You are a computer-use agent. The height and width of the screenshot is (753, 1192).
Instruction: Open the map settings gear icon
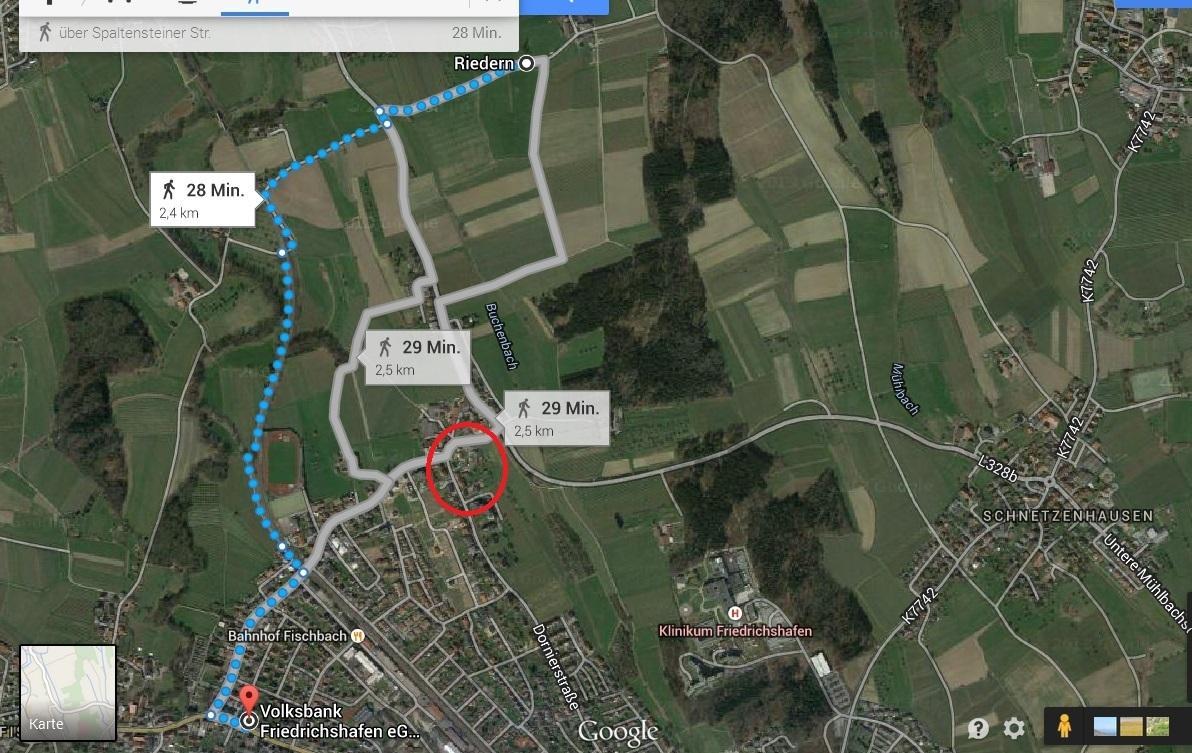click(1014, 728)
